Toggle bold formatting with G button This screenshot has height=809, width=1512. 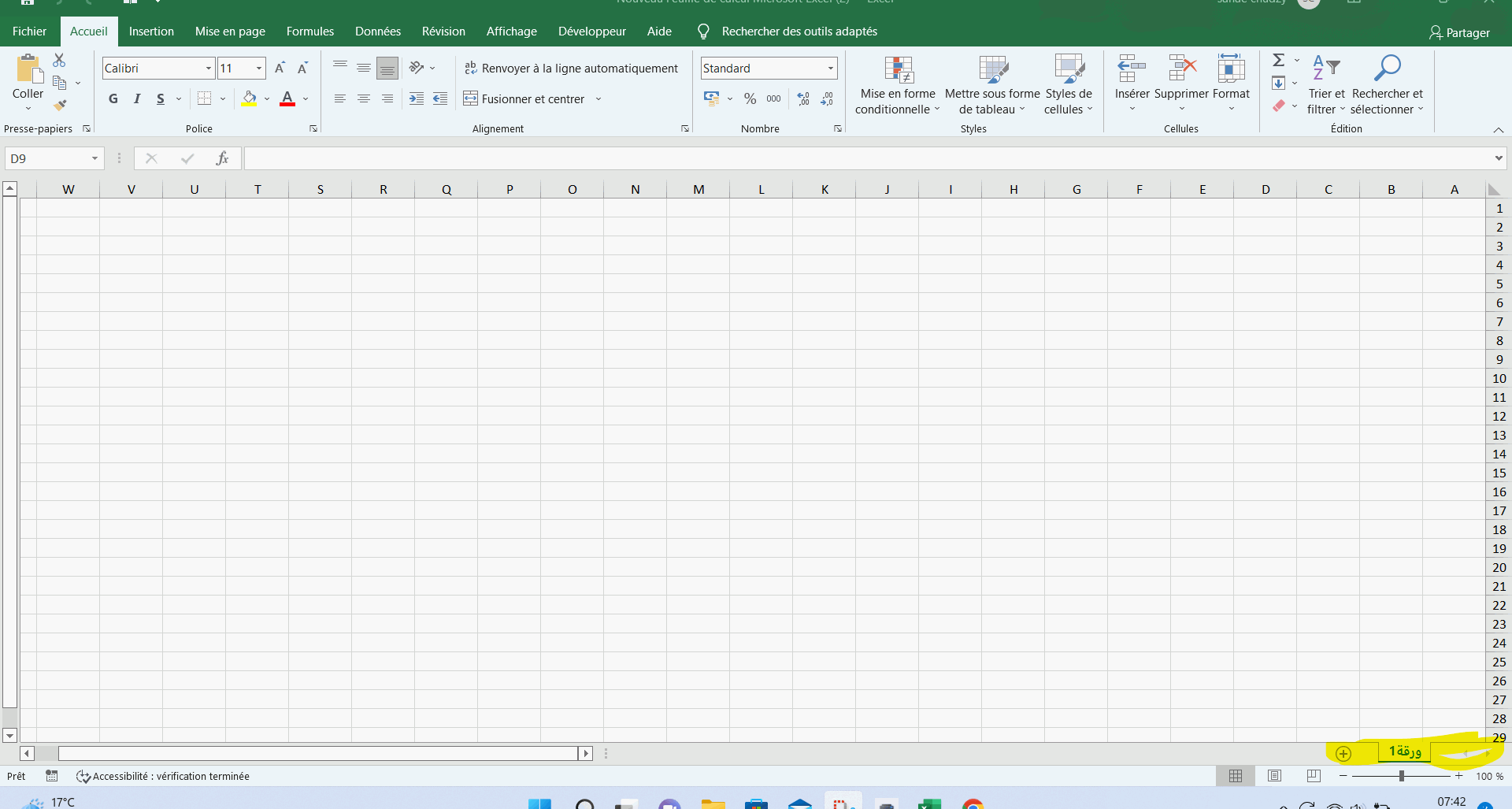click(x=113, y=98)
